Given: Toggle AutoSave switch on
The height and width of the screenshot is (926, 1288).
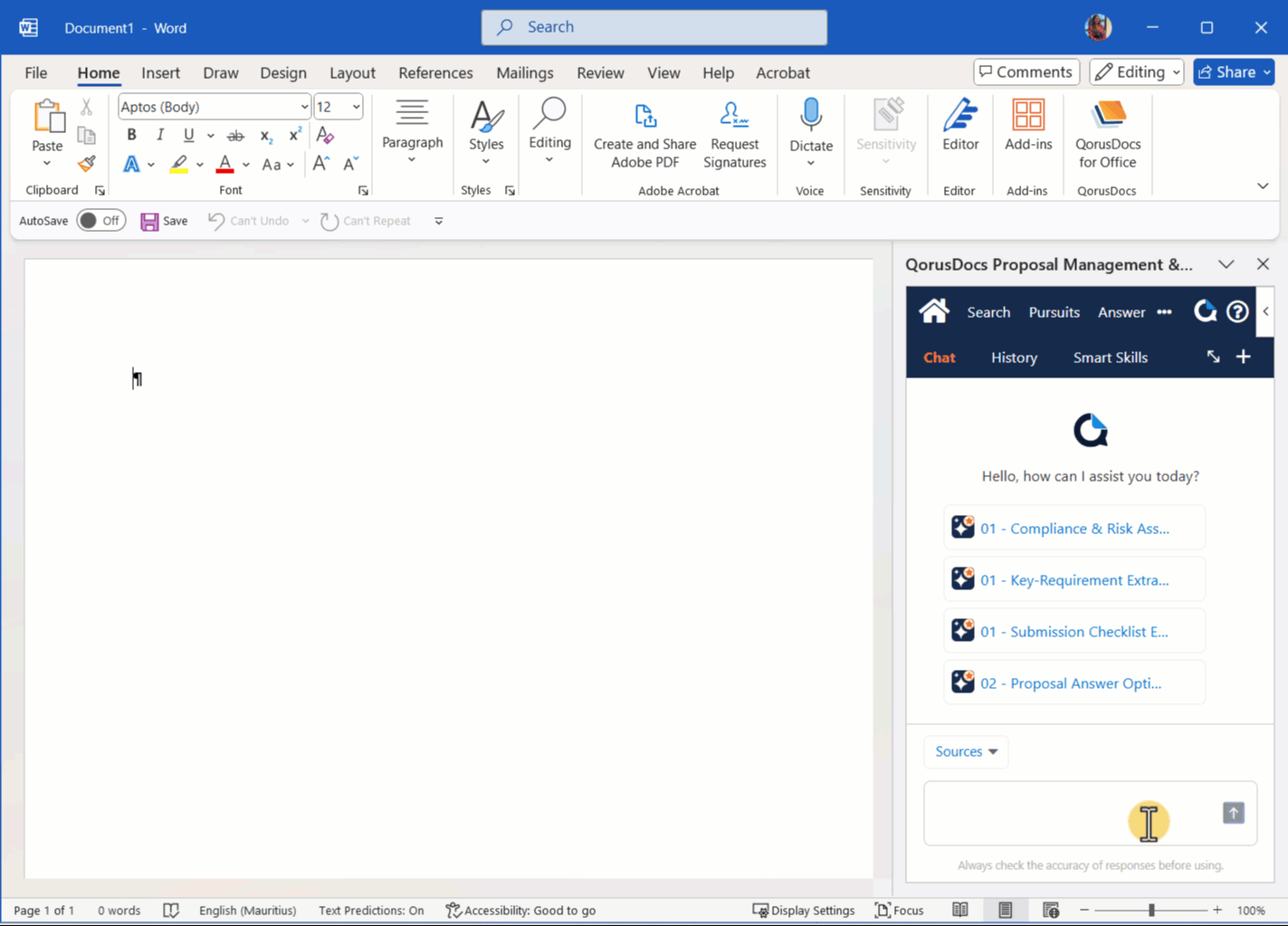Looking at the screenshot, I should 100,221.
